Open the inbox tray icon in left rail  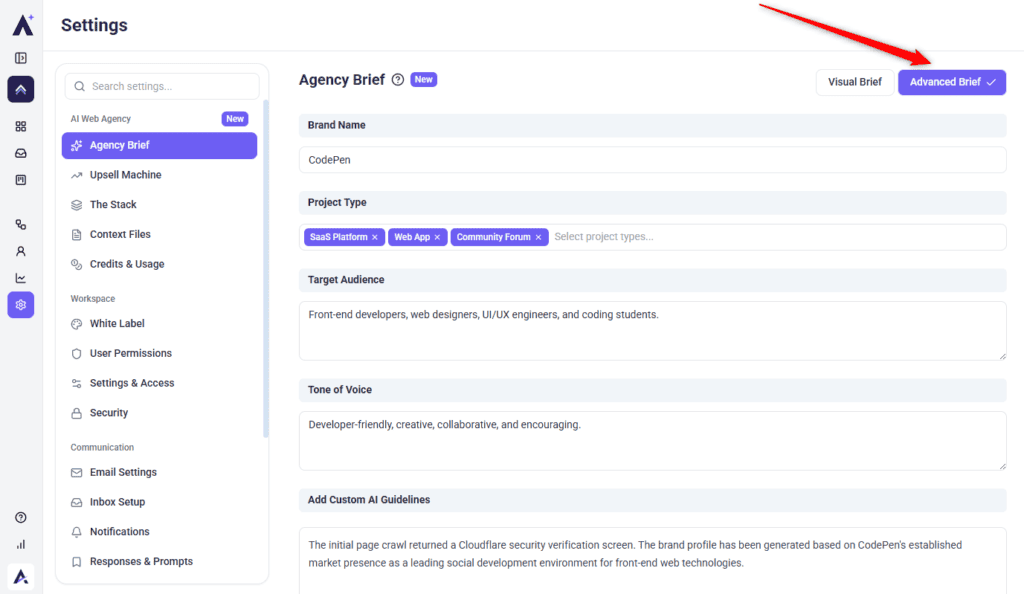(21, 153)
